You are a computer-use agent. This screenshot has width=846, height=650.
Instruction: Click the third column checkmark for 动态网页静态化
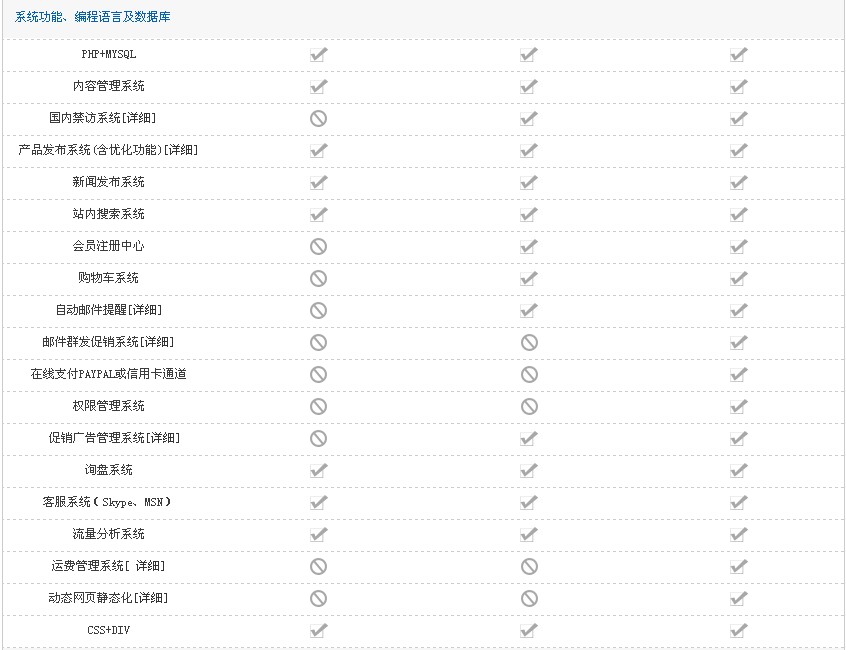(739, 598)
